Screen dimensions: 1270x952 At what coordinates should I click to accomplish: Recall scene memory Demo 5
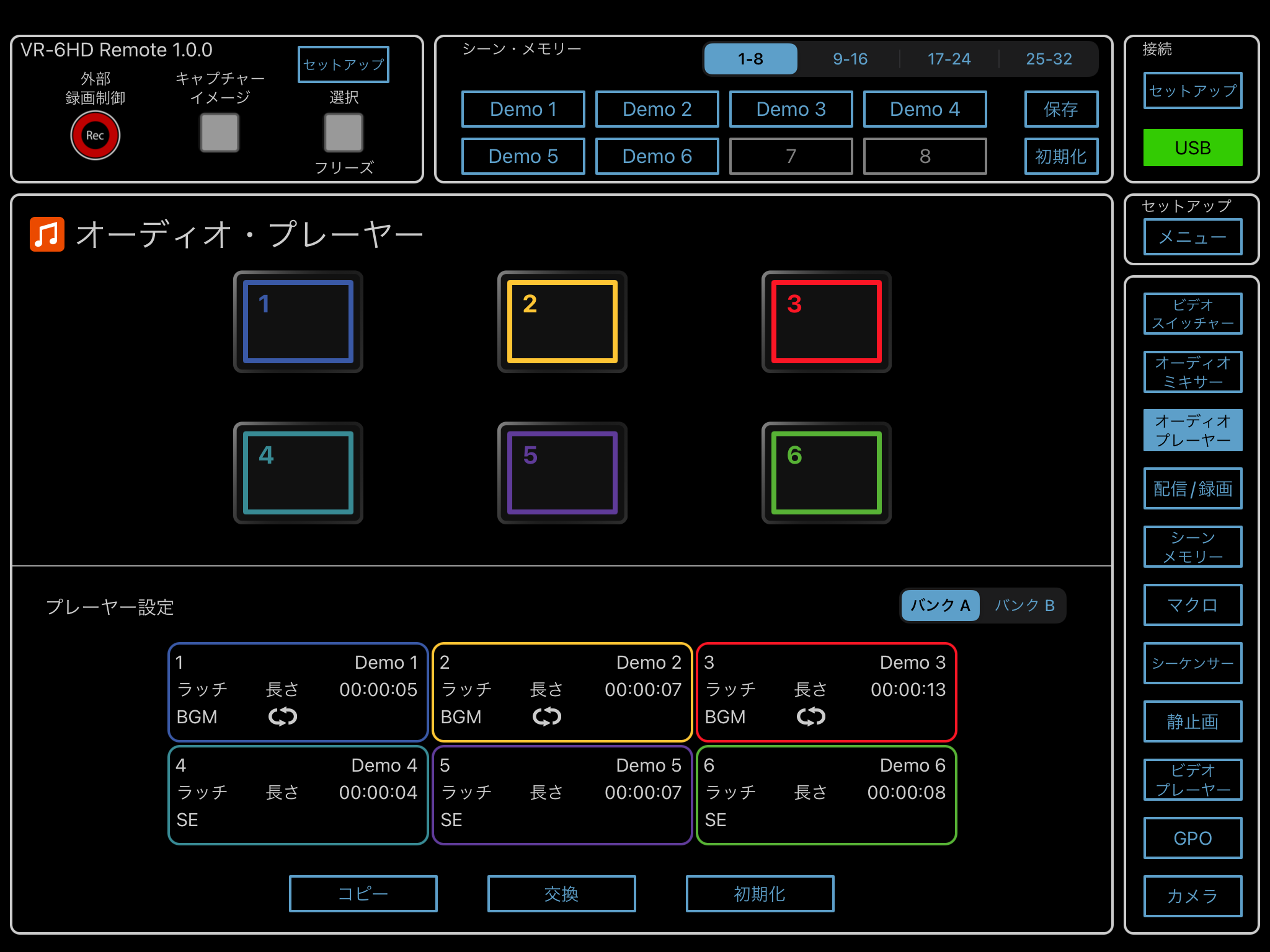(x=523, y=156)
